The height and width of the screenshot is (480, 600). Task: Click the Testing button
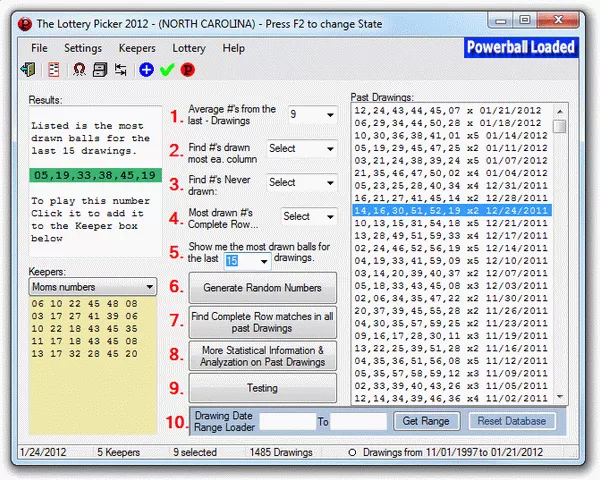click(x=263, y=388)
